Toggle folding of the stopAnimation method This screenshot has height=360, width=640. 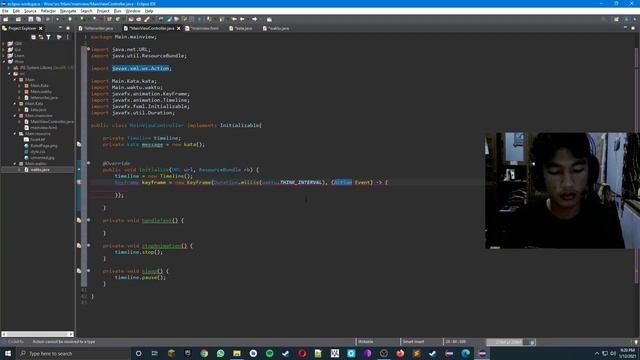coord(88,245)
